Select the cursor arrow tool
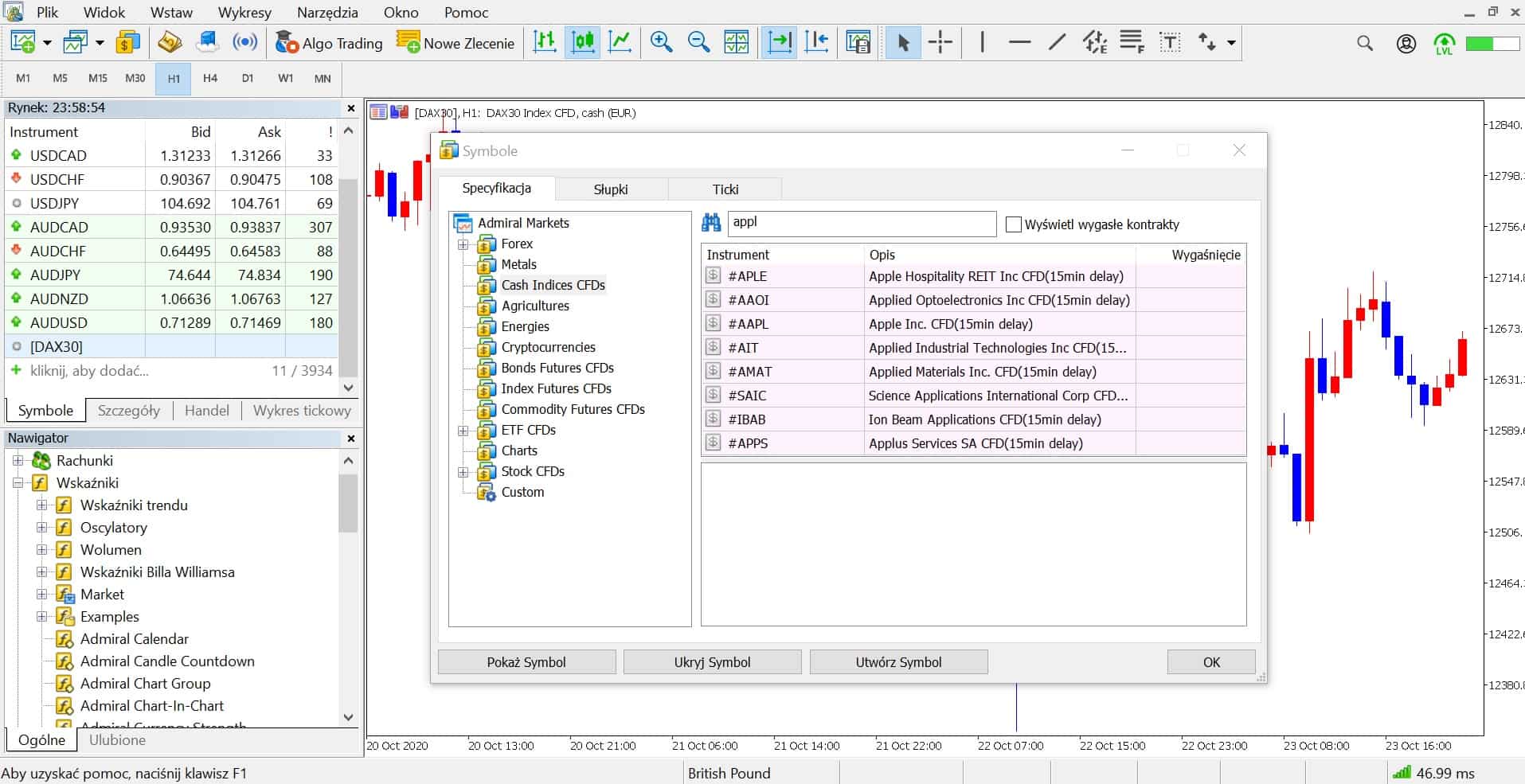Screen dimensions: 1525x784 pos(903,42)
